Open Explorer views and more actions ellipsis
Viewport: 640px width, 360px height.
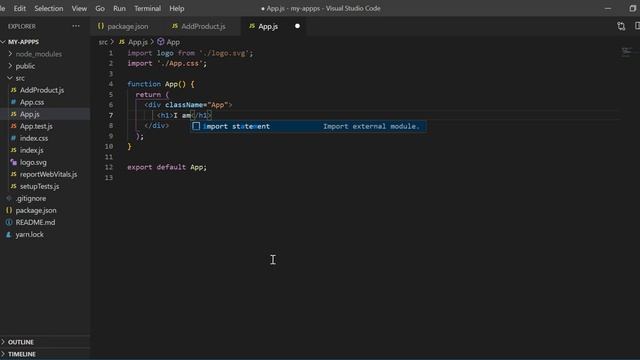(76, 26)
